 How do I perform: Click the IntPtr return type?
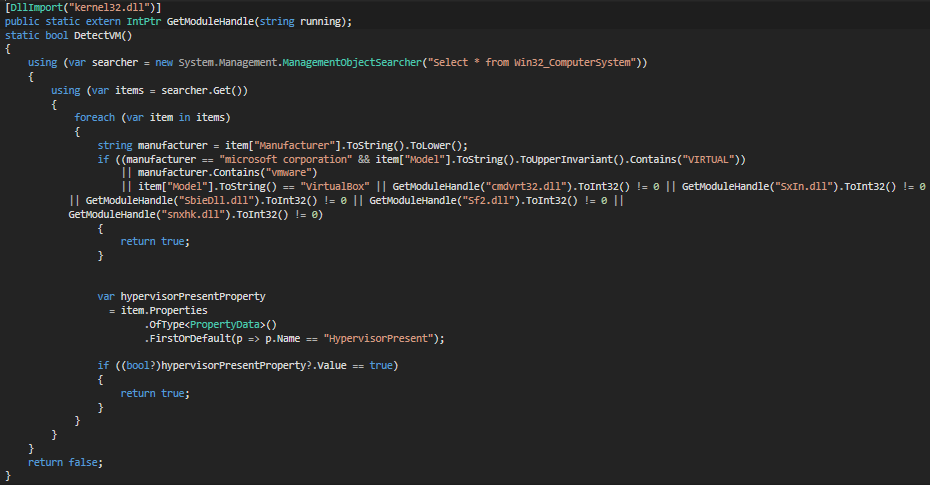coord(142,22)
